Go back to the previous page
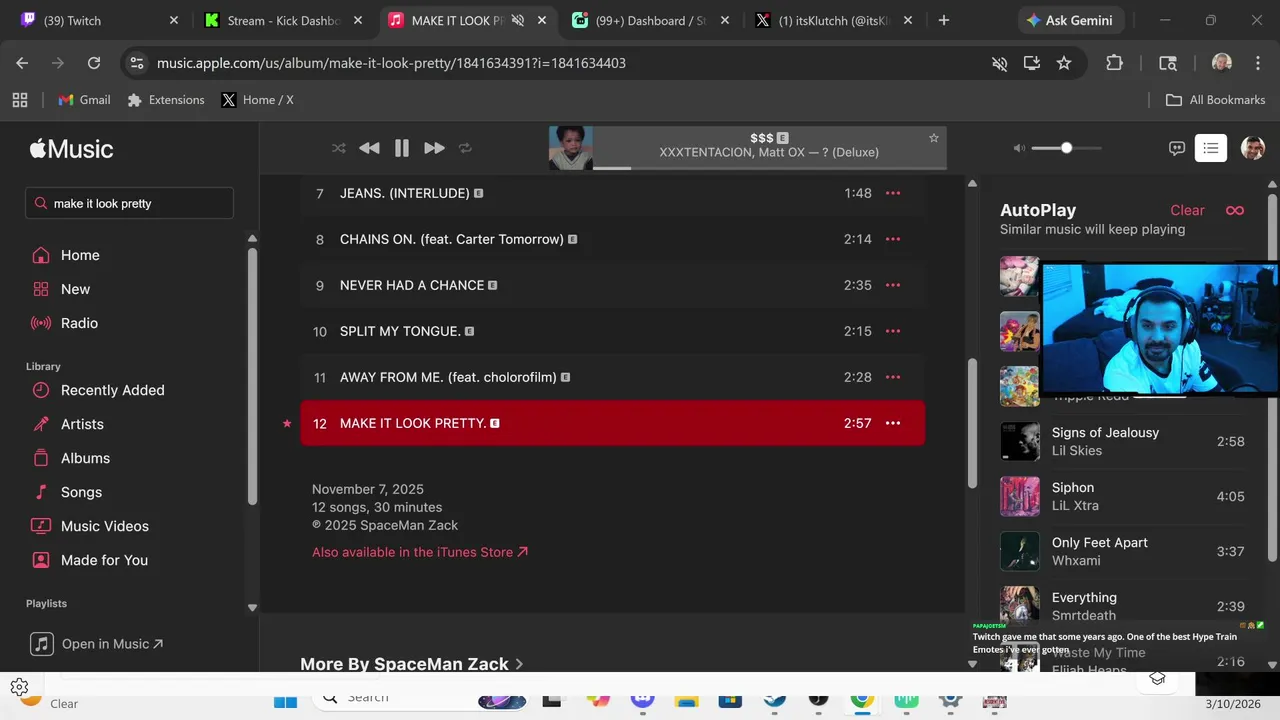Image resolution: width=1280 pixels, height=720 pixels. pyautogui.click(x=22, y=63)
